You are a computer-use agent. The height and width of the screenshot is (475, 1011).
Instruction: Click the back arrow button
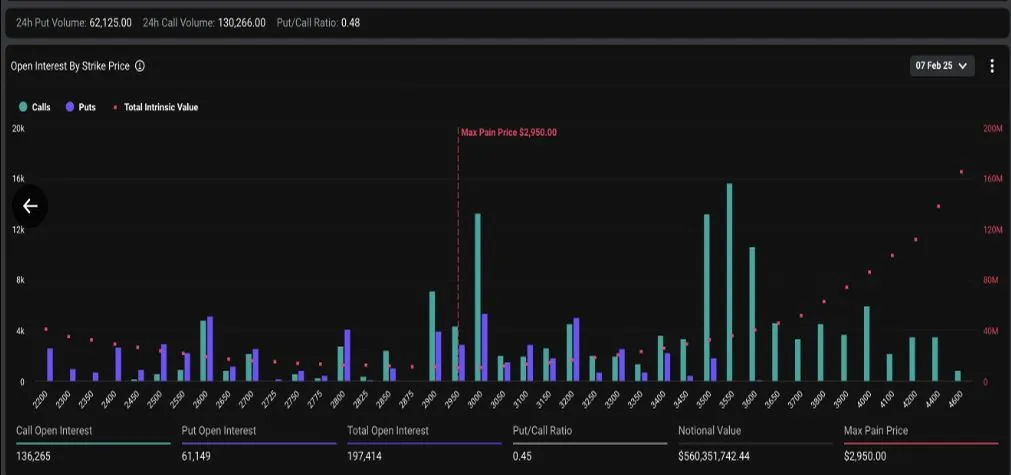30,206
